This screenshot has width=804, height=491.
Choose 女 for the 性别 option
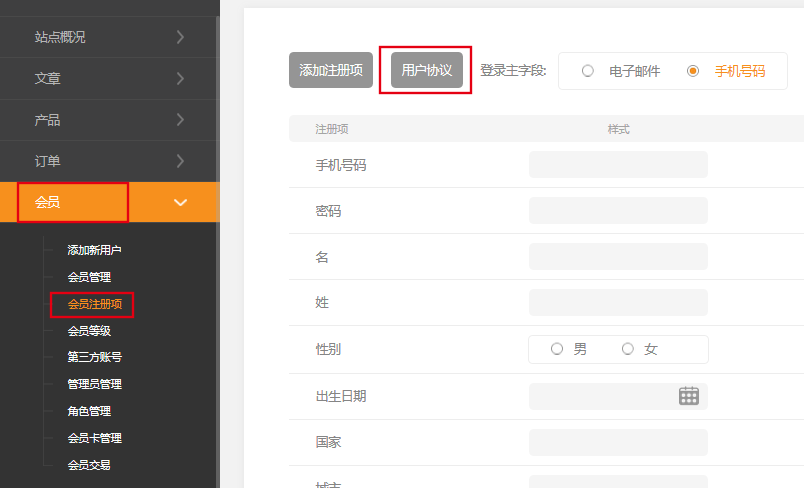628,349
